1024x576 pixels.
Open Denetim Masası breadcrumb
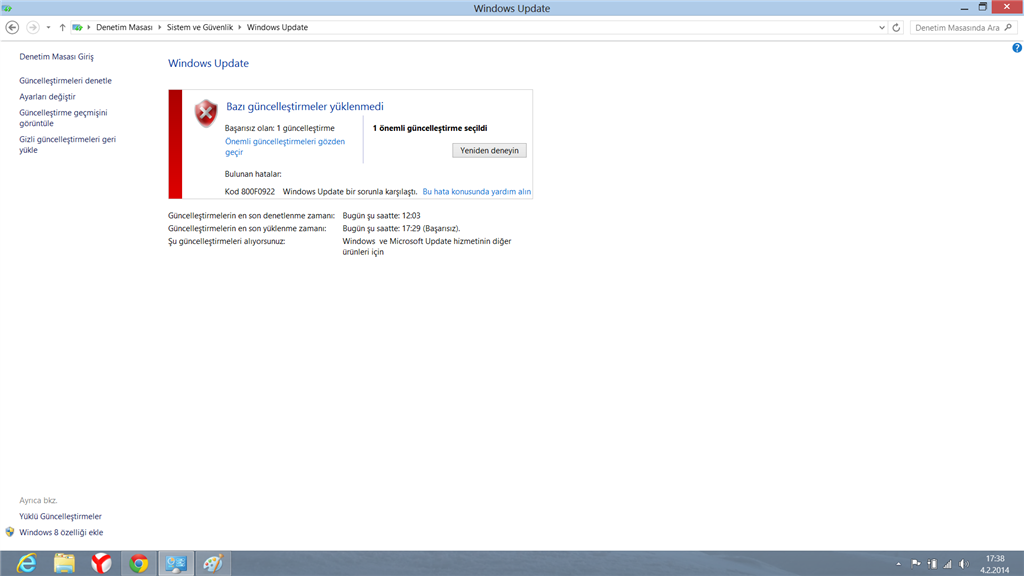click(x=124, y=27)
